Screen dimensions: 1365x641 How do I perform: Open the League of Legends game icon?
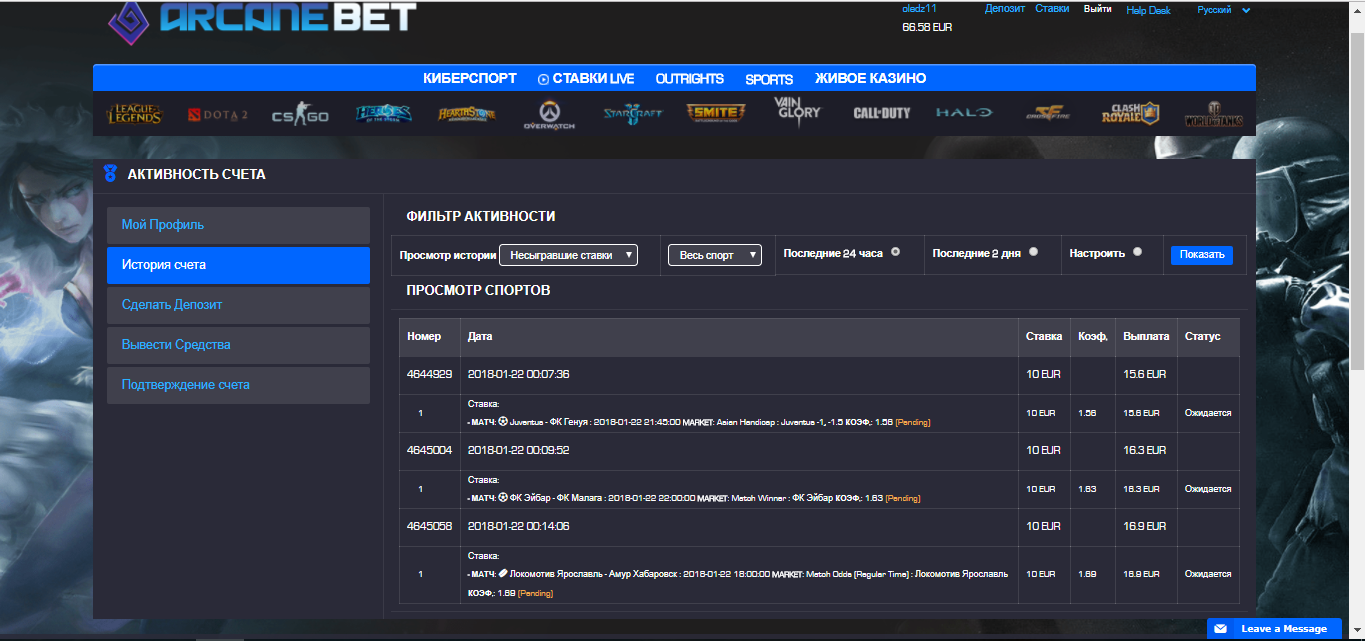[134, 114]
